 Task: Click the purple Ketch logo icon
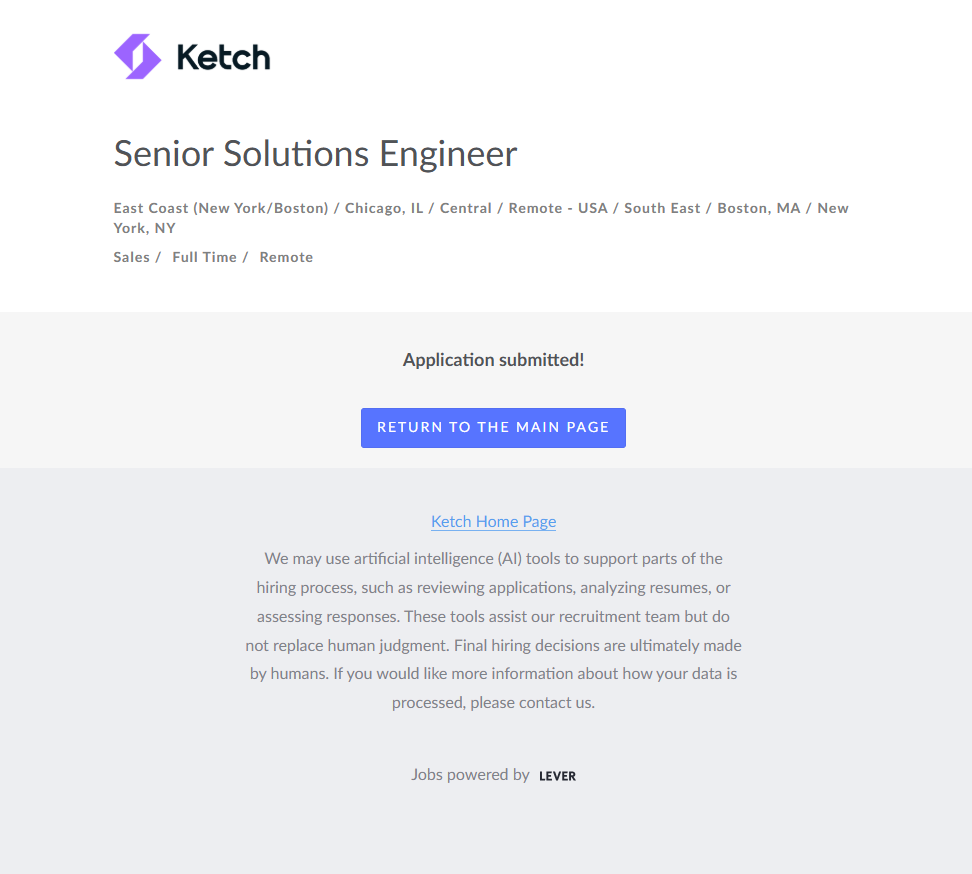tap(137, 57)
